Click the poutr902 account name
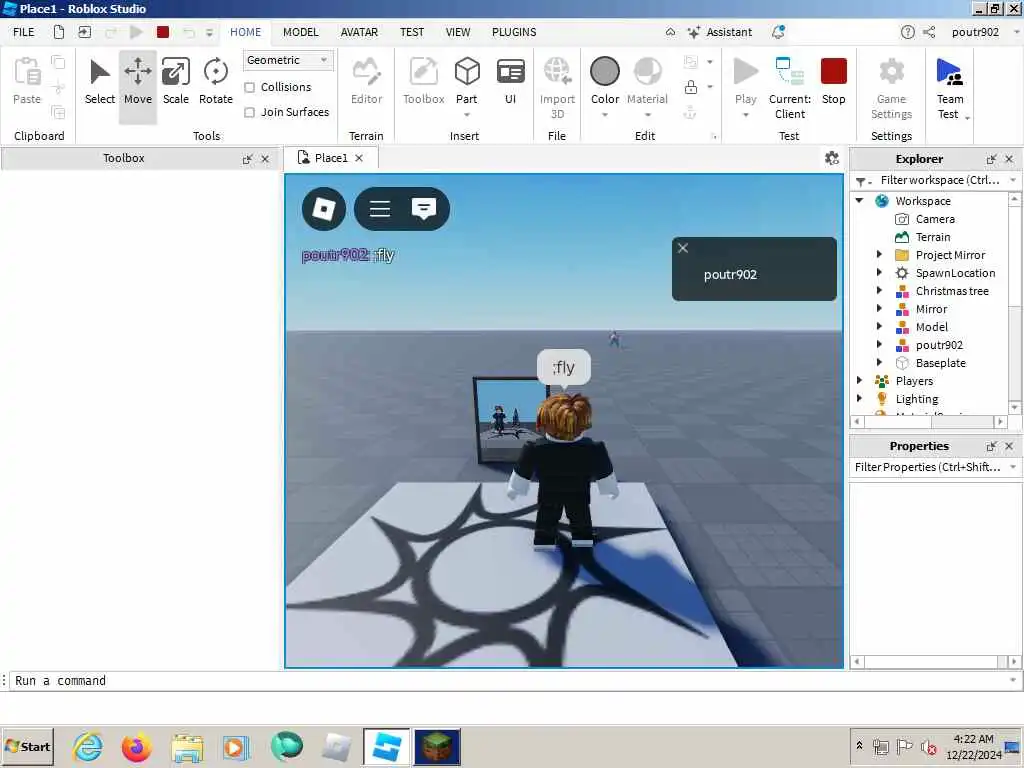 tap(975, 32)
